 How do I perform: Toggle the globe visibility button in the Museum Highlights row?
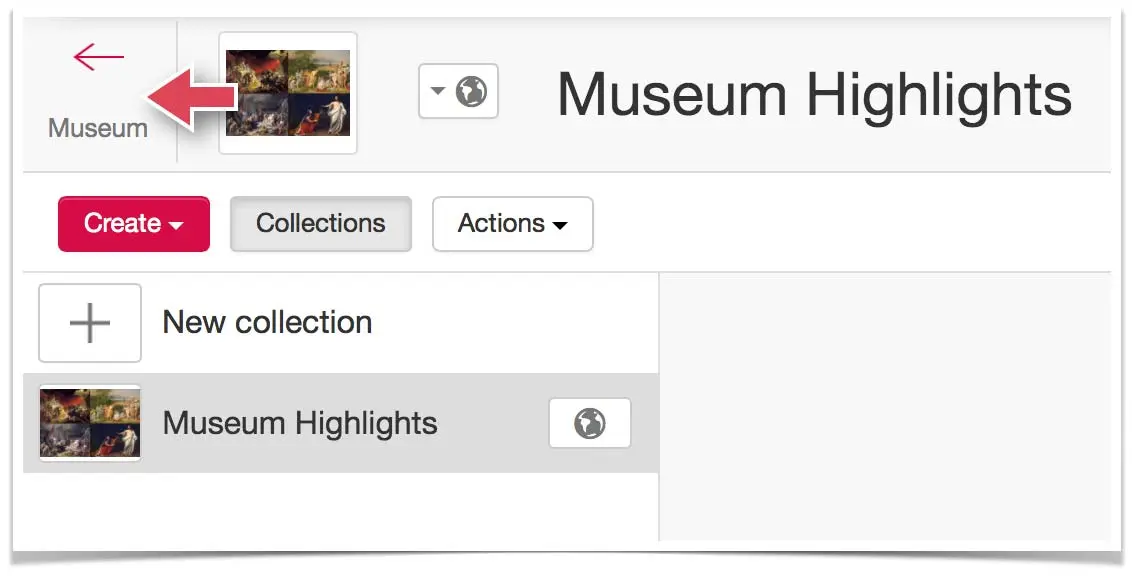pyautogui.click(x=590, y=423)
